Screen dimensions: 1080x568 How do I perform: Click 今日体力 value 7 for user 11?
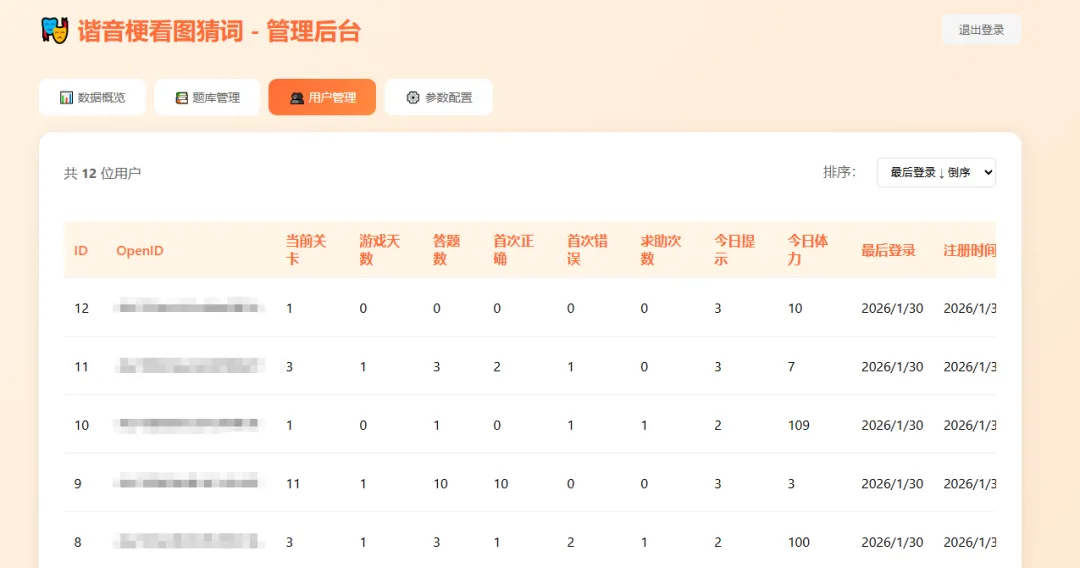791,367
